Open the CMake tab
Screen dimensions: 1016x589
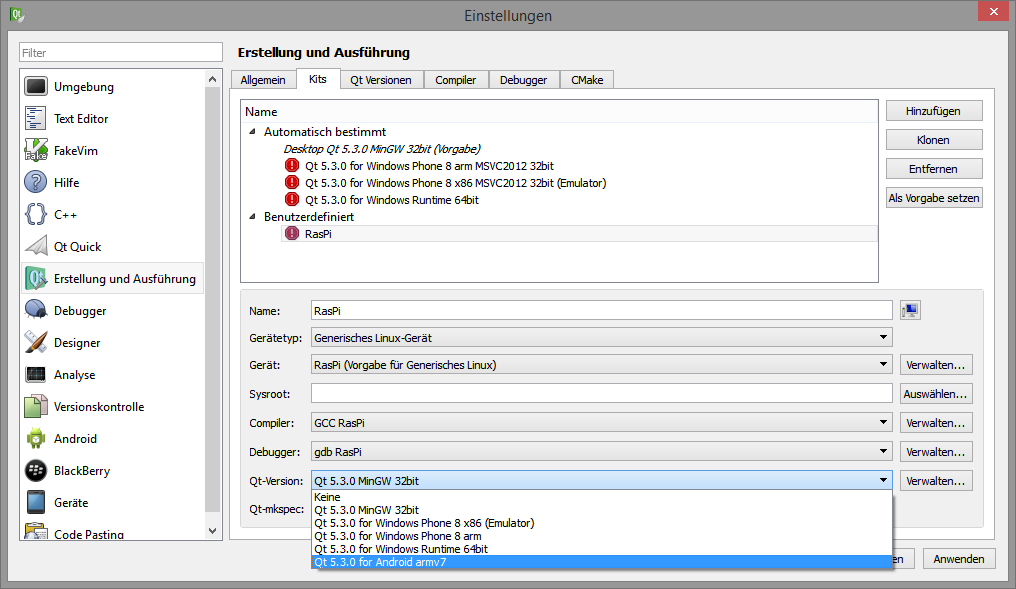pyautogui.click(x=587, y=80)
